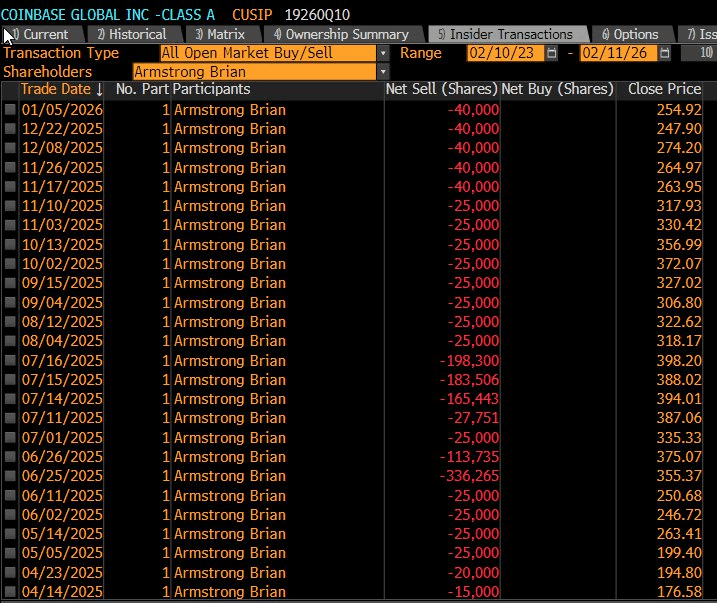Image resolution: width=717 pixels, height=603 pixels.
Task: Expand the Shareholders dropdown arrow
Action: 383,72
